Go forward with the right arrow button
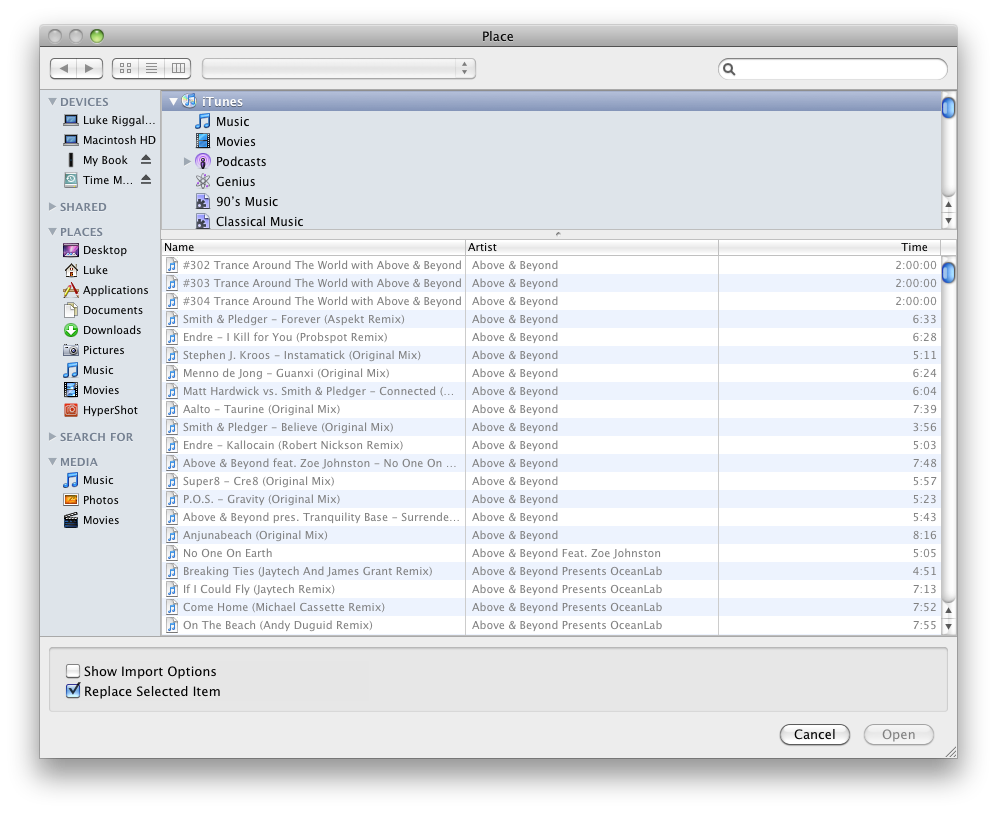The width and height of the screenshot is (997, 813). 90,68
